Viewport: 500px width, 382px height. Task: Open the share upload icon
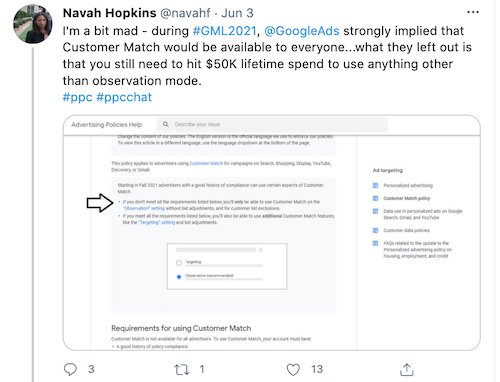[x=407, y=369]
